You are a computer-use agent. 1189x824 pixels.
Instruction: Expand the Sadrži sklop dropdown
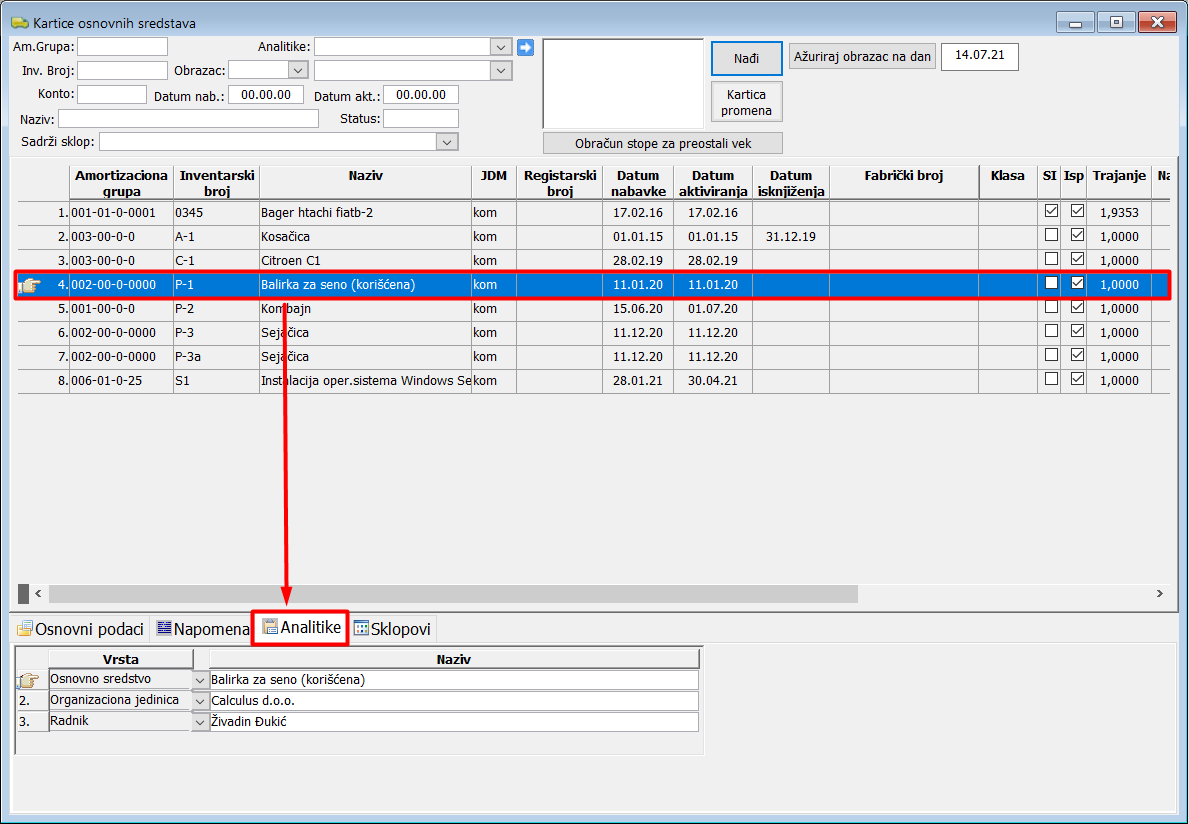[x=447, y=142]
